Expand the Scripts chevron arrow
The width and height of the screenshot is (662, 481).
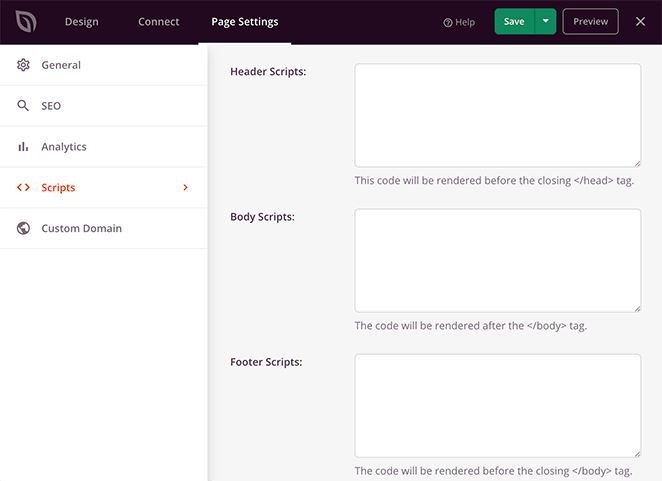pos(185,188)
